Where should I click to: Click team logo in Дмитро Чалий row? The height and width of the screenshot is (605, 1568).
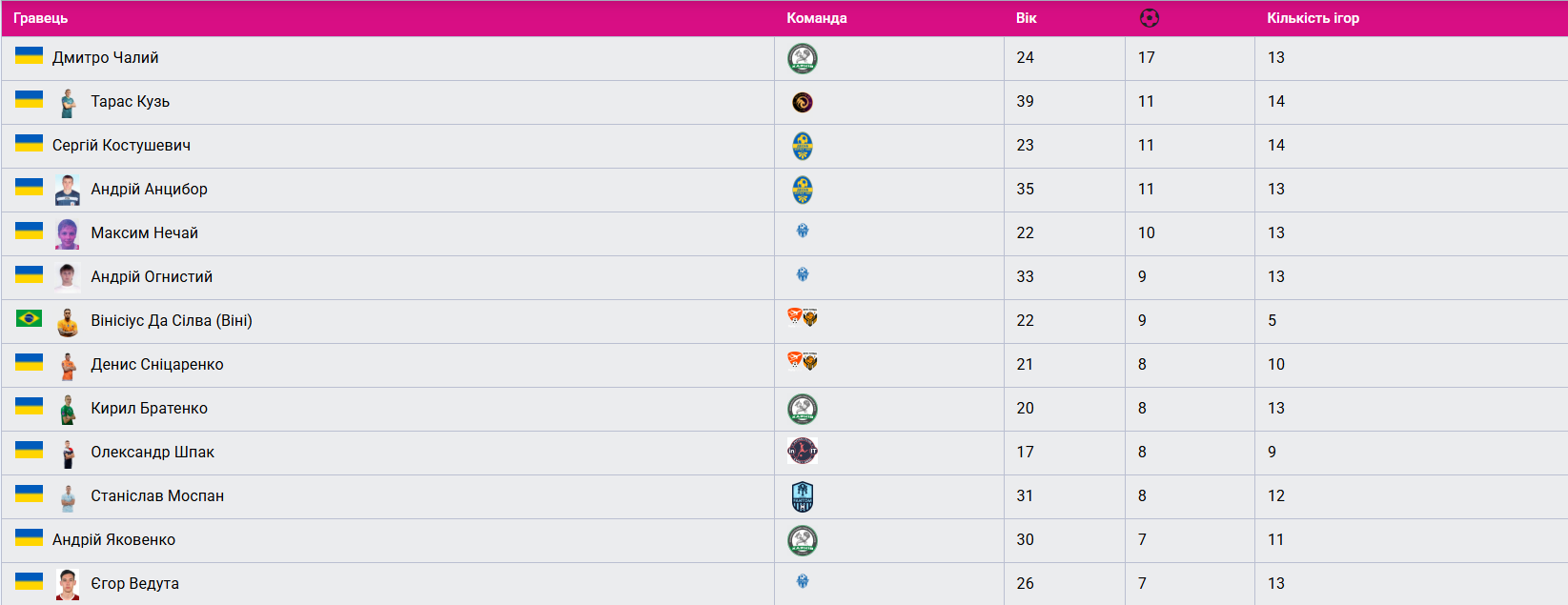coord(803,58)
